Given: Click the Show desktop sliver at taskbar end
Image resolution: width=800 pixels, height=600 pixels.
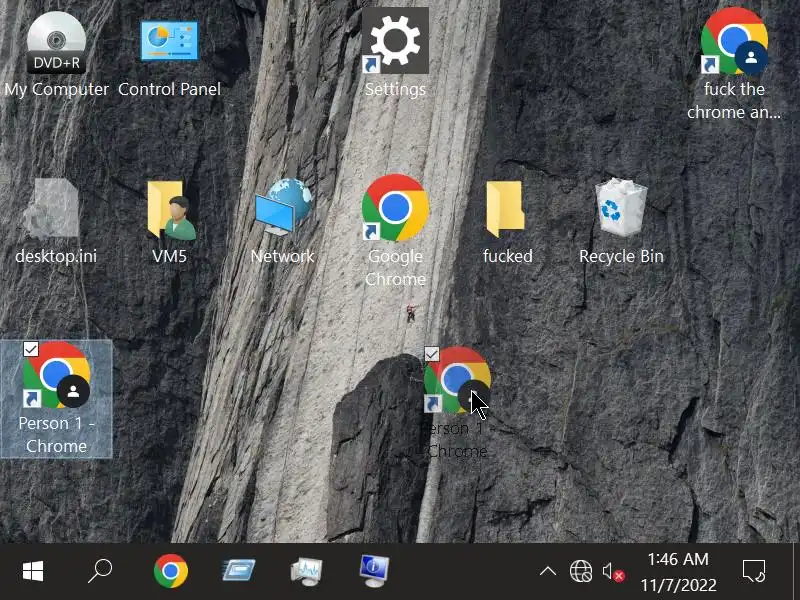Looking at the screenshot, I should tap(796, 571).
